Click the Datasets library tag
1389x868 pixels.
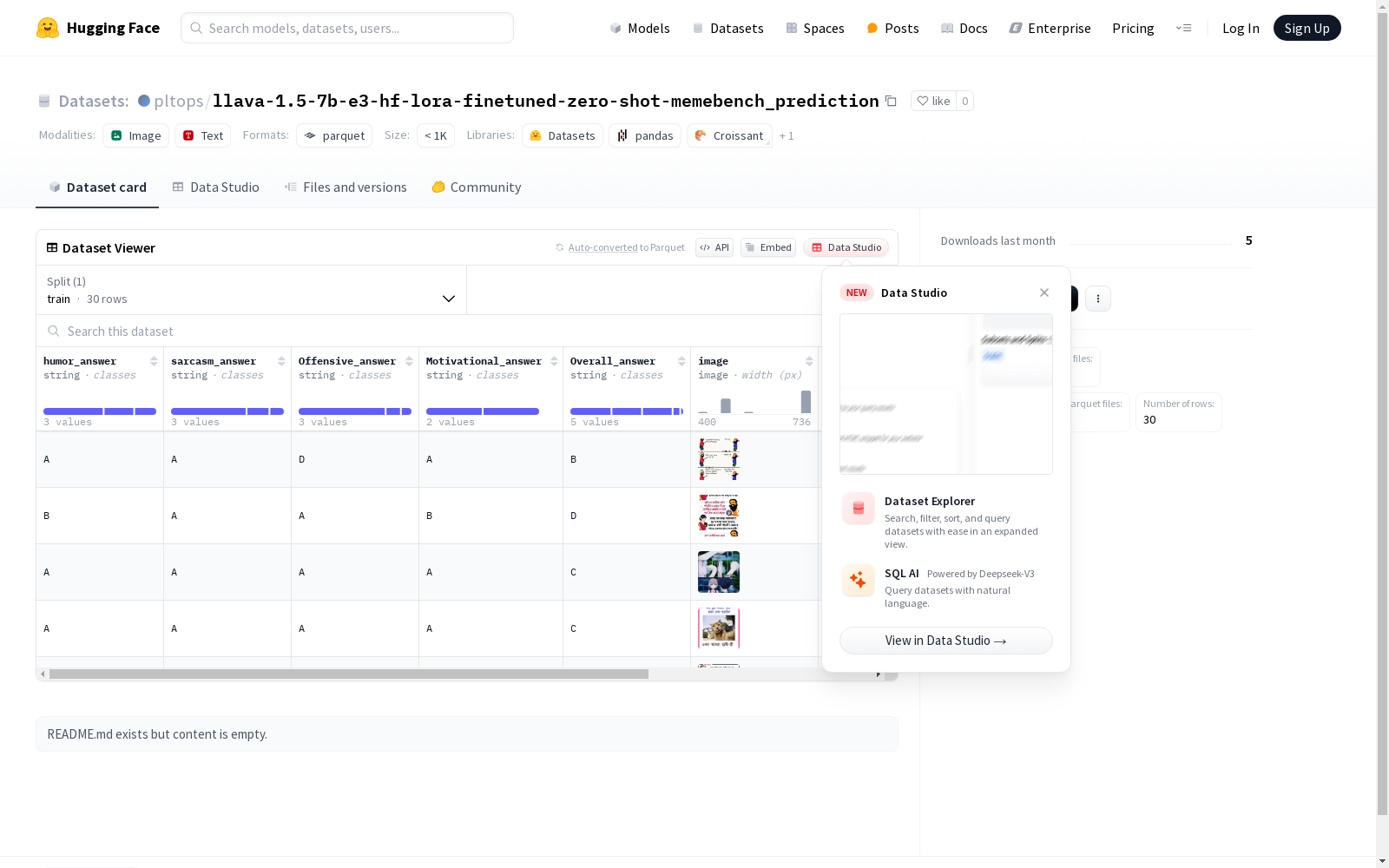tap(563, 135)
